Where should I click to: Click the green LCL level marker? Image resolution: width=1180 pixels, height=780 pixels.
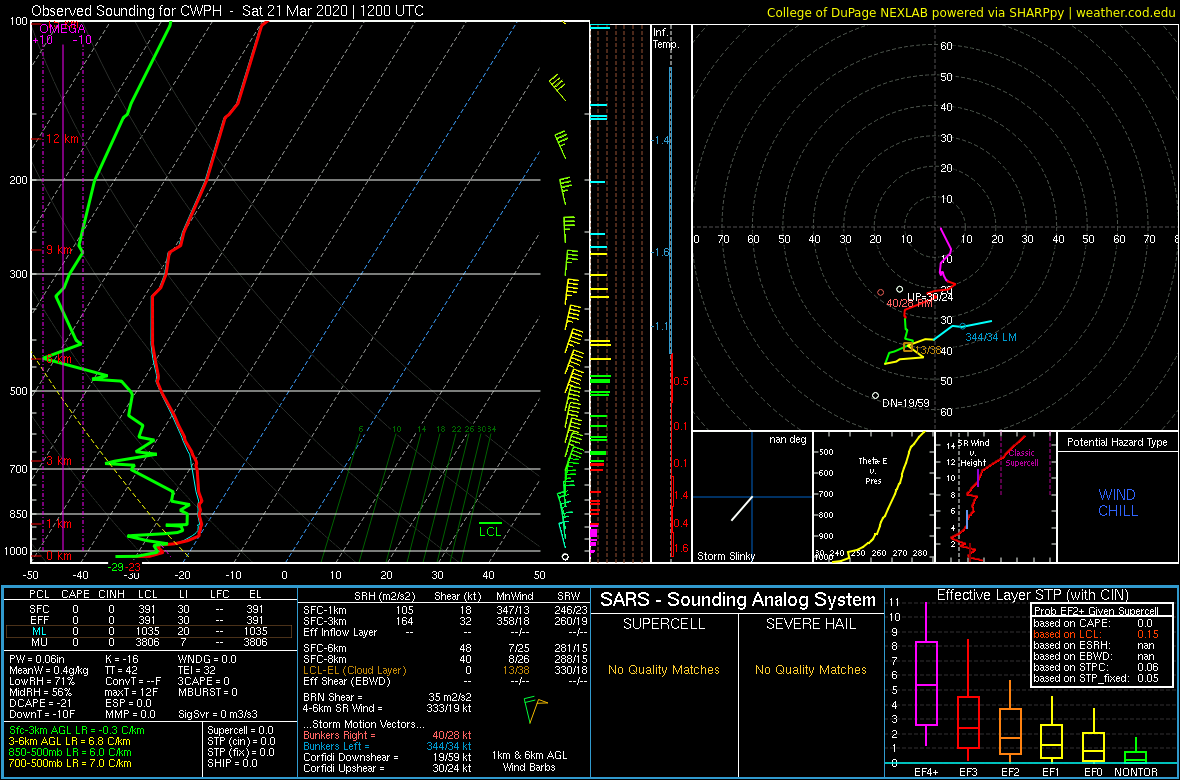pyautogui.click(x=491, y=528)
